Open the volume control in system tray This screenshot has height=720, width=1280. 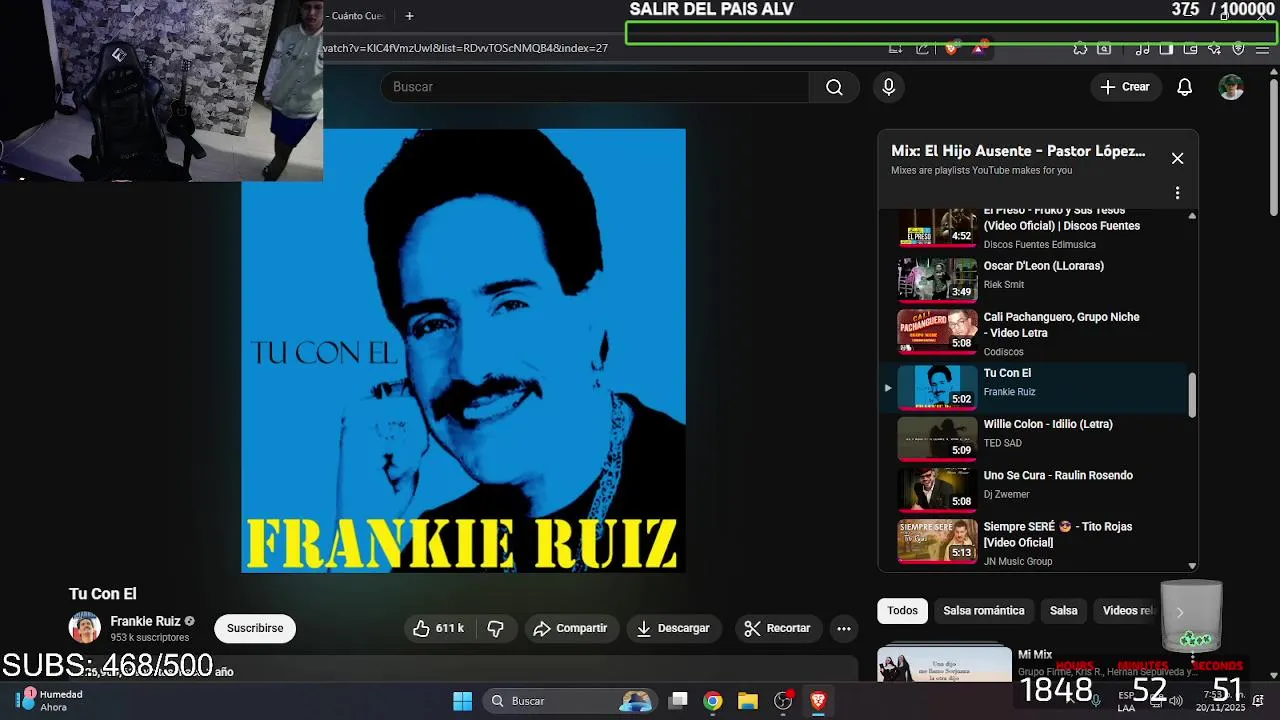tap(1175, 701)
